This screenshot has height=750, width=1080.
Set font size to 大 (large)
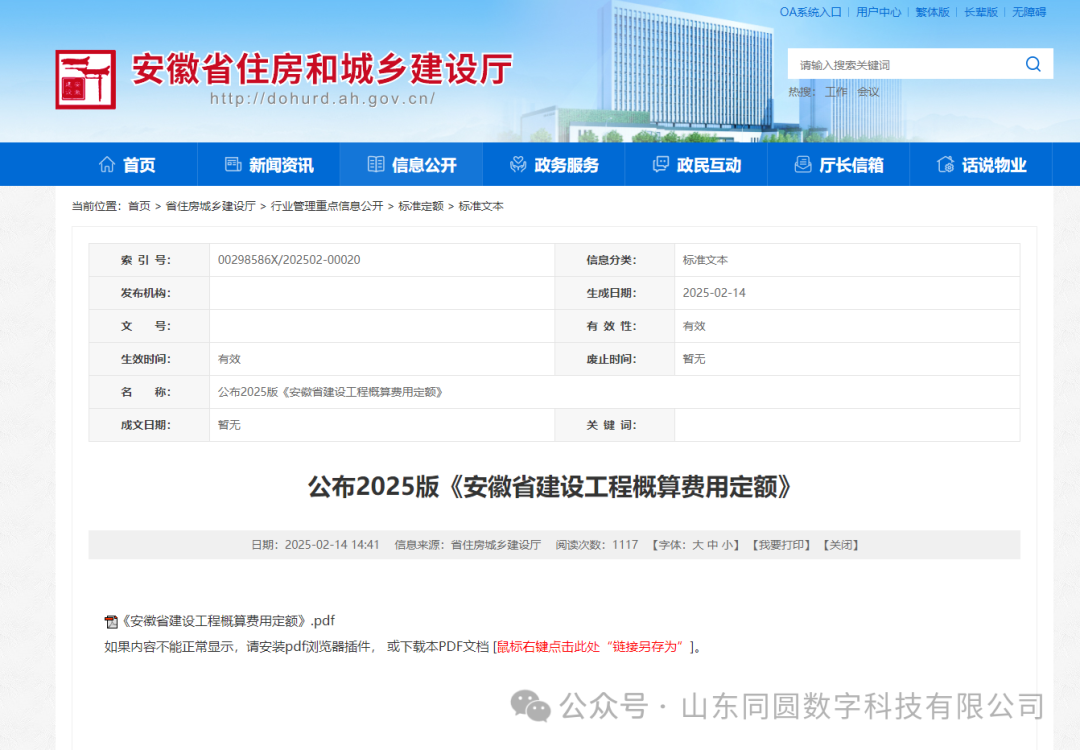point(697,545)
